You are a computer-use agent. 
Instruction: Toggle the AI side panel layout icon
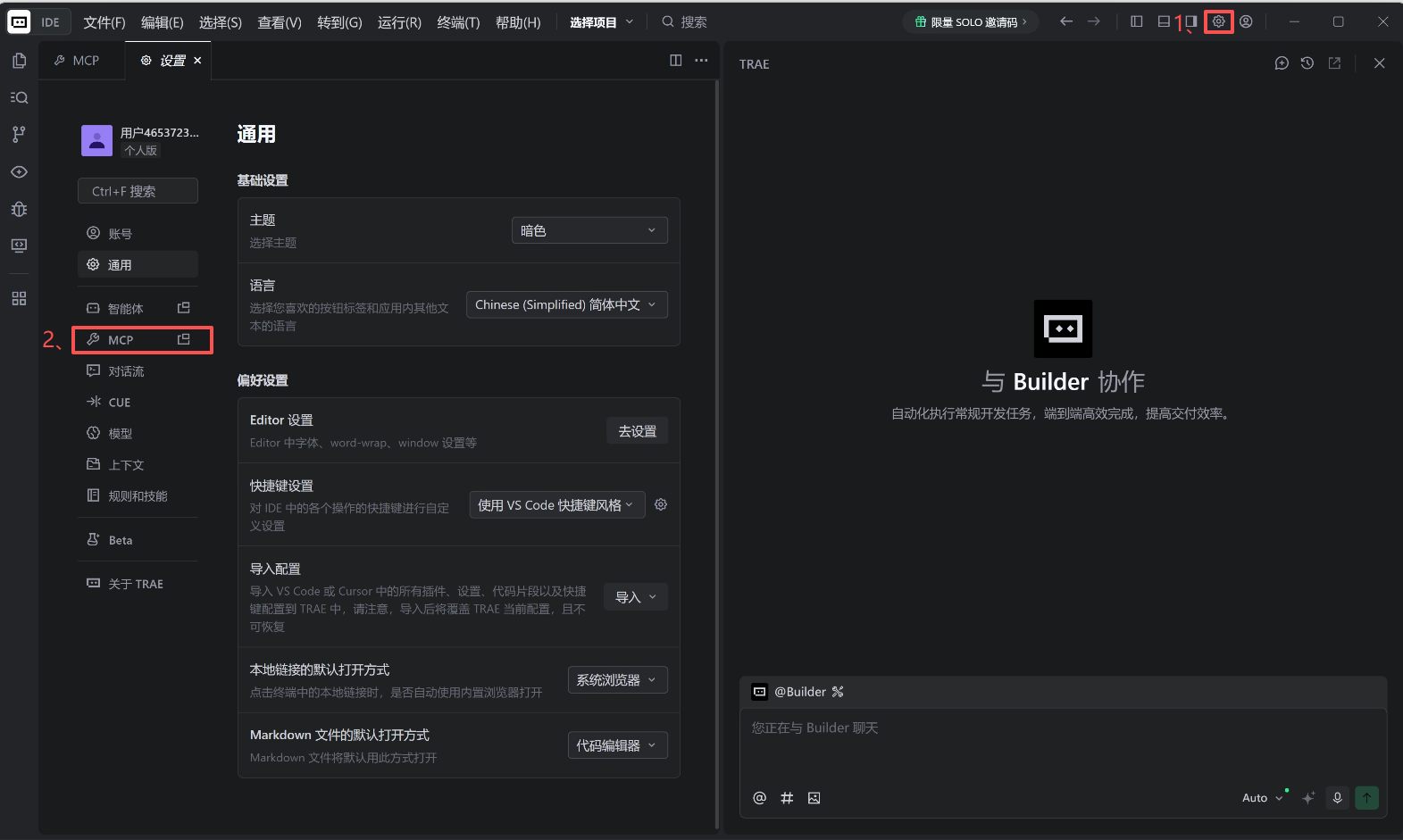point(1190,21)
